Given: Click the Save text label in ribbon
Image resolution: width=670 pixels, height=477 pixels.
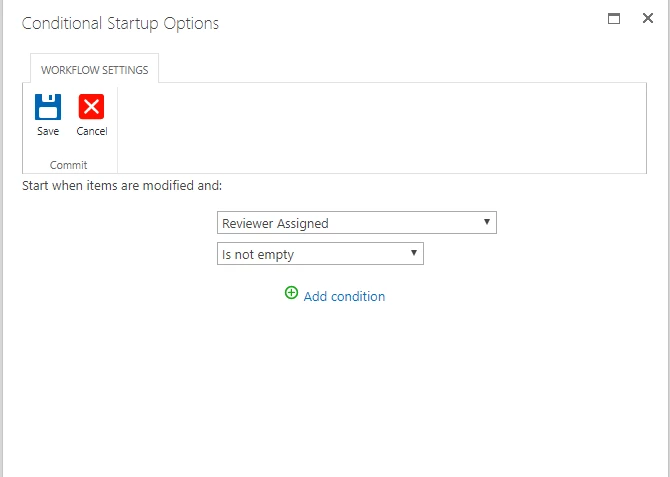Looking at the screenshot, I should [x=48, y=131].
